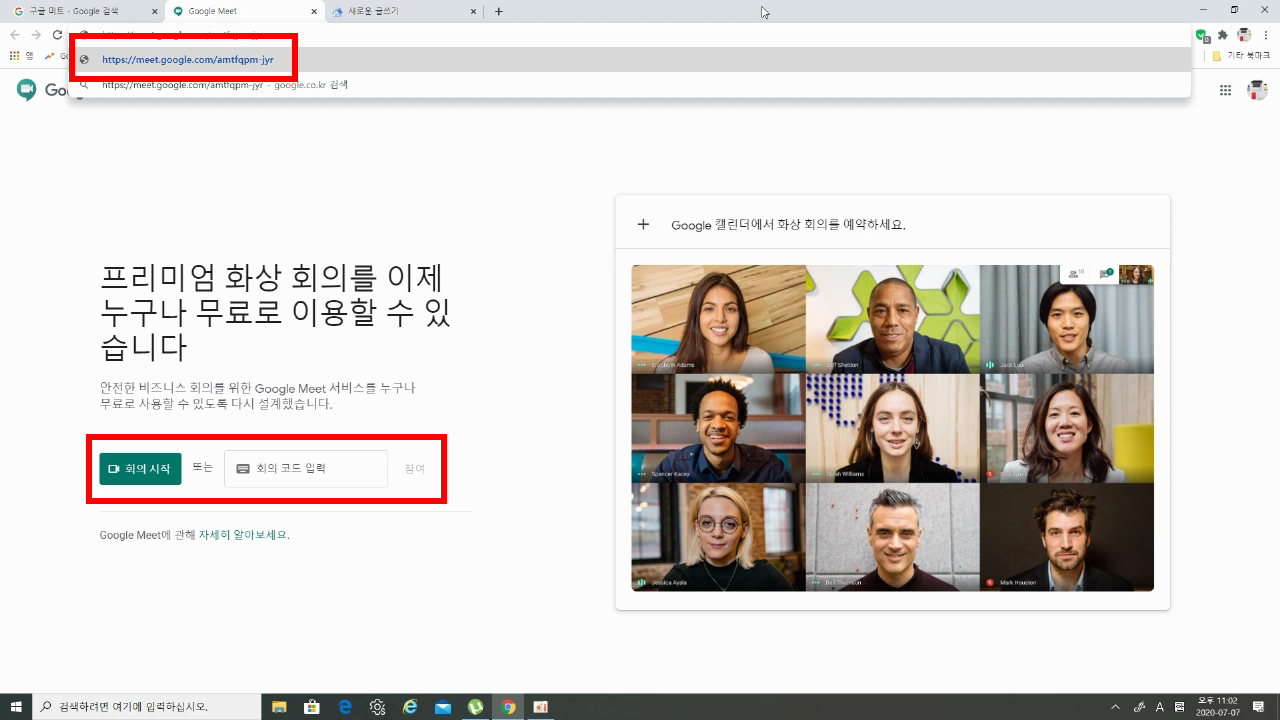Open the Google account avatar on the page
Screen dimensions: 1280x720
(1257, 90)
